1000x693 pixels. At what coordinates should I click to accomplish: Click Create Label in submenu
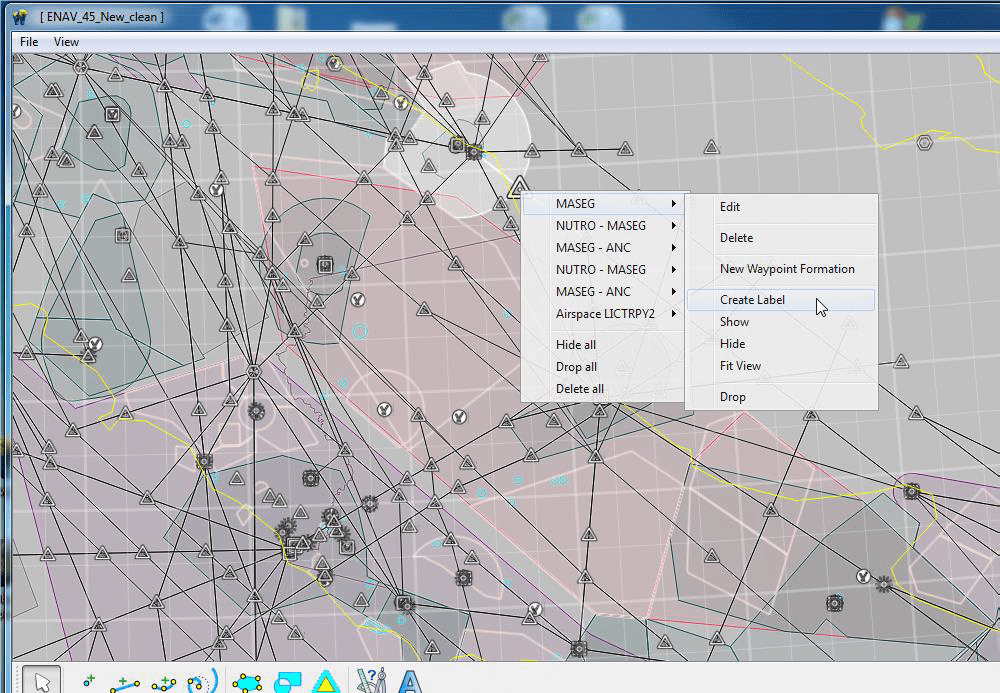click(x=752, y=300)
